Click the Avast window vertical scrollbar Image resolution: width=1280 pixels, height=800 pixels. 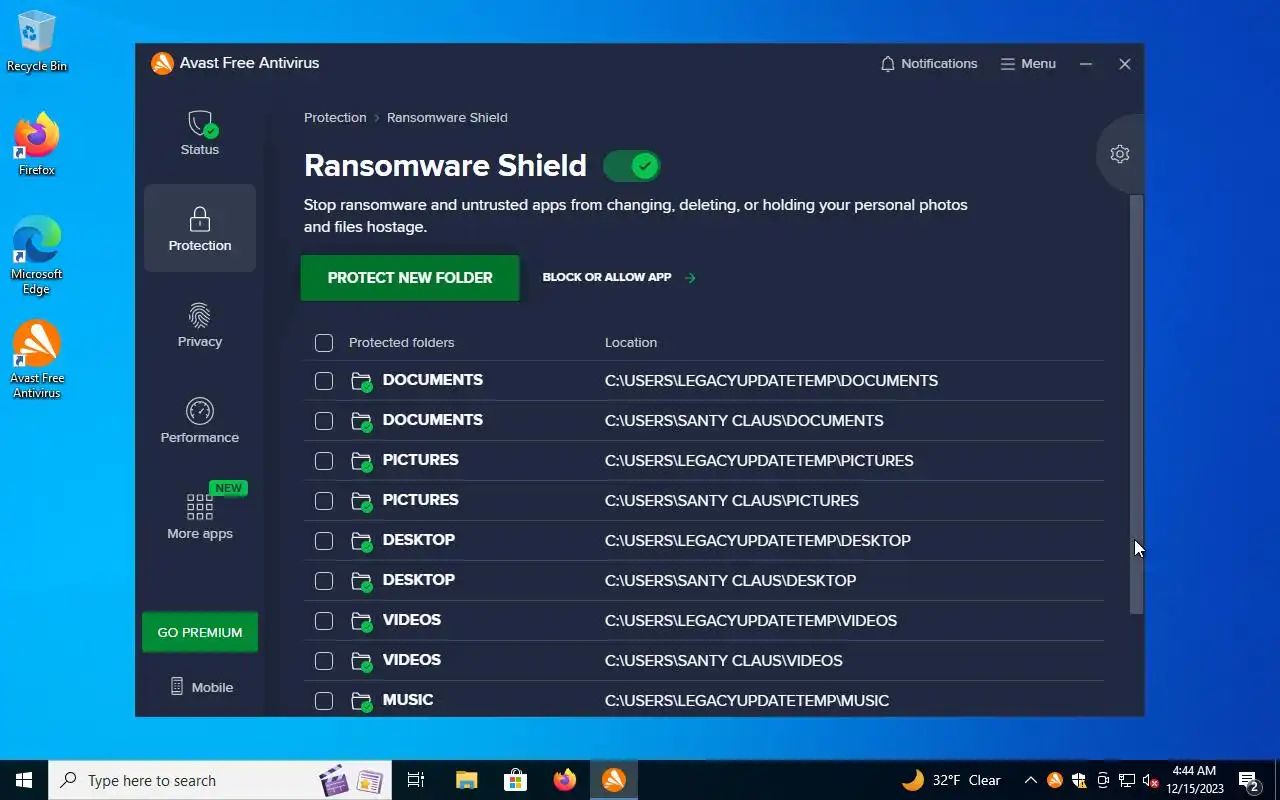(1135, 404)
